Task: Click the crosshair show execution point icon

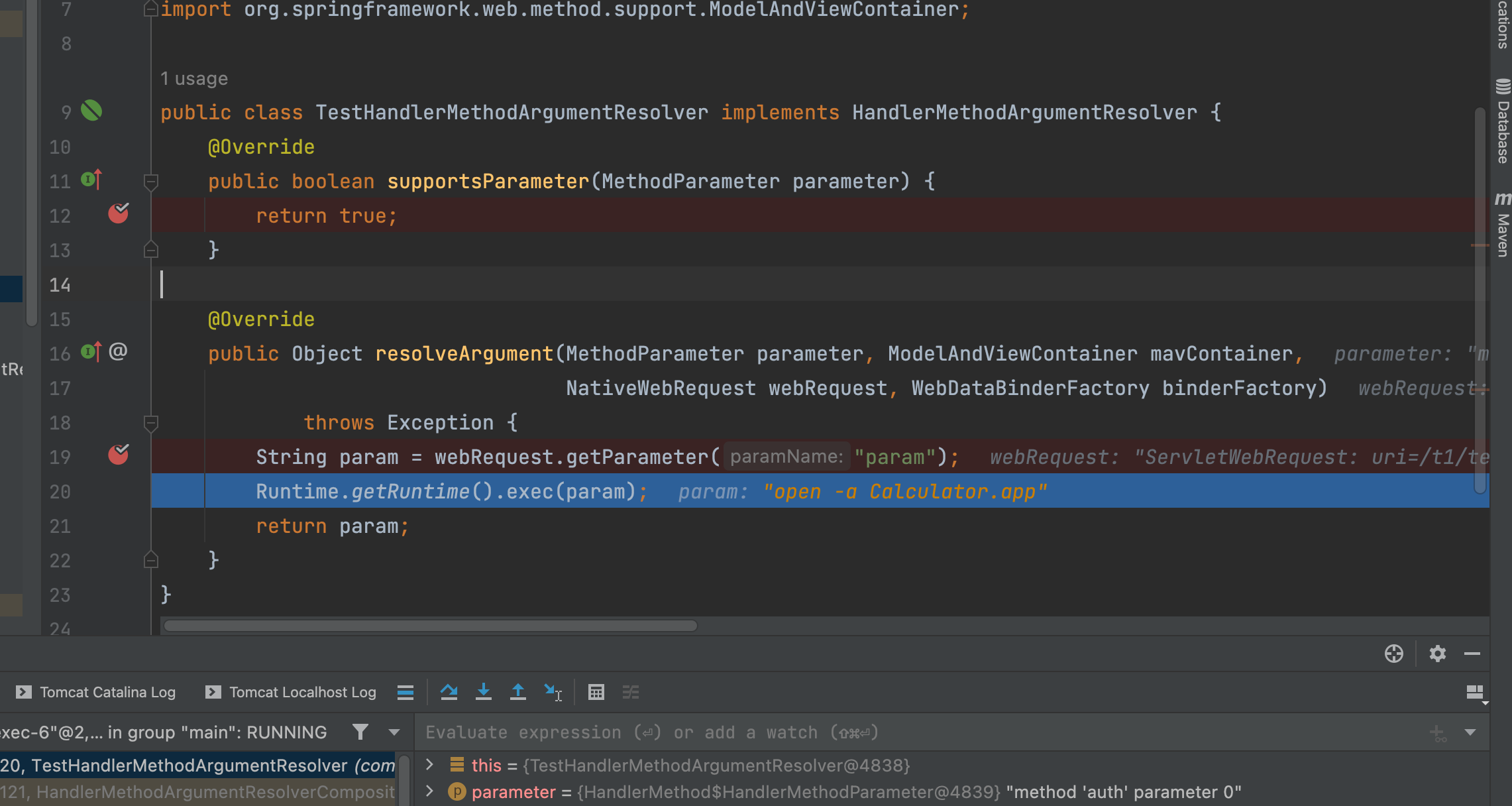Action: [x=1393, y=654]
